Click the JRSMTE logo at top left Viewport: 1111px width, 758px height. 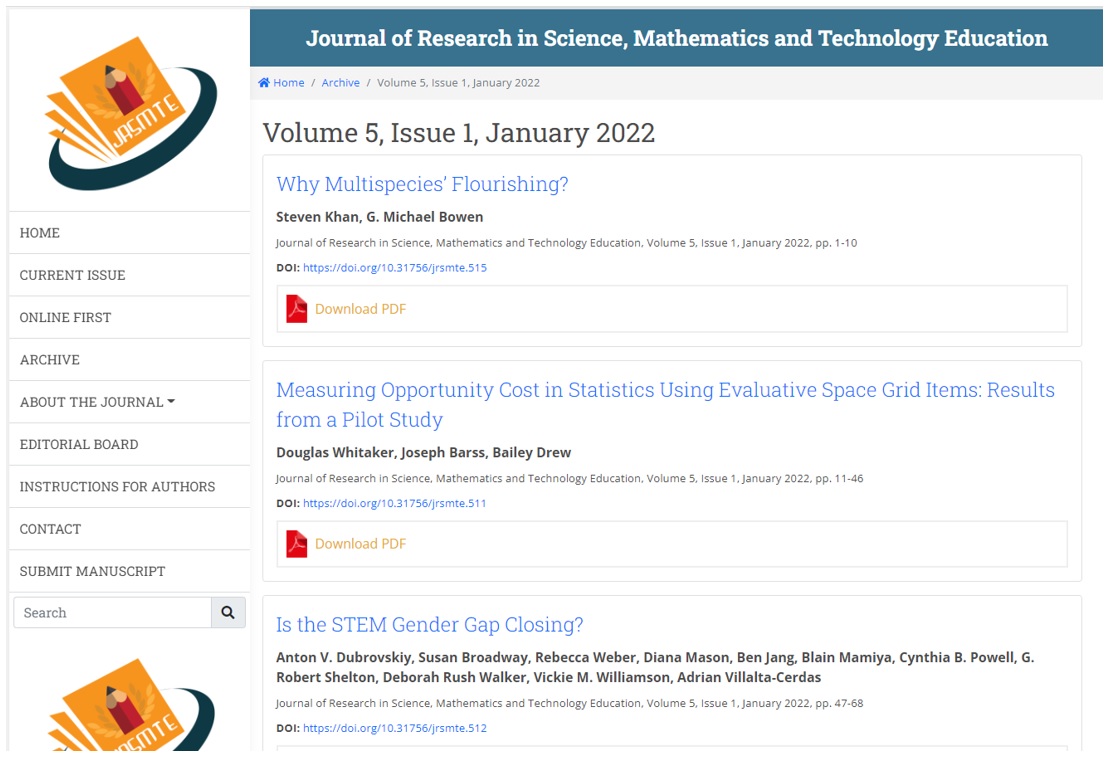[x=131, y=113]
